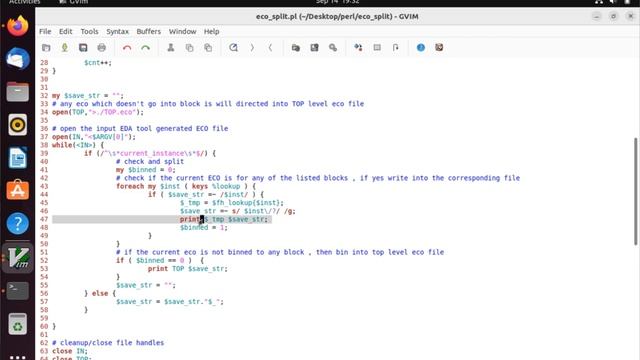Click the Make toolbar icon
The height and width of the screenshot is (360, 640).
(x=358, y=48)
